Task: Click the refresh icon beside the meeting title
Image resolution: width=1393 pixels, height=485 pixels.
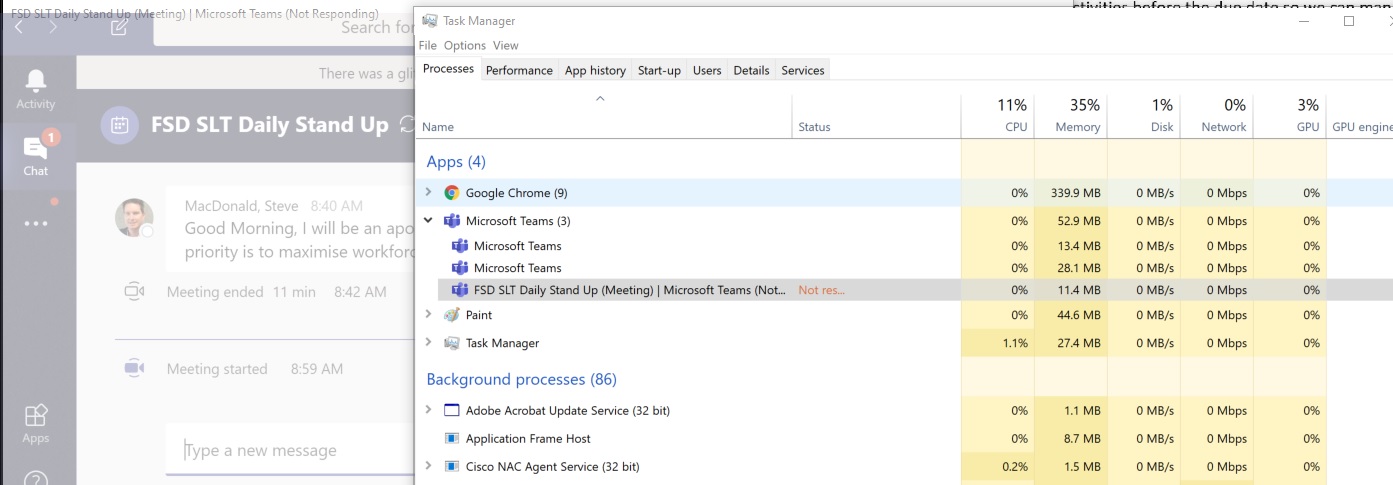Action: (406, 125)
